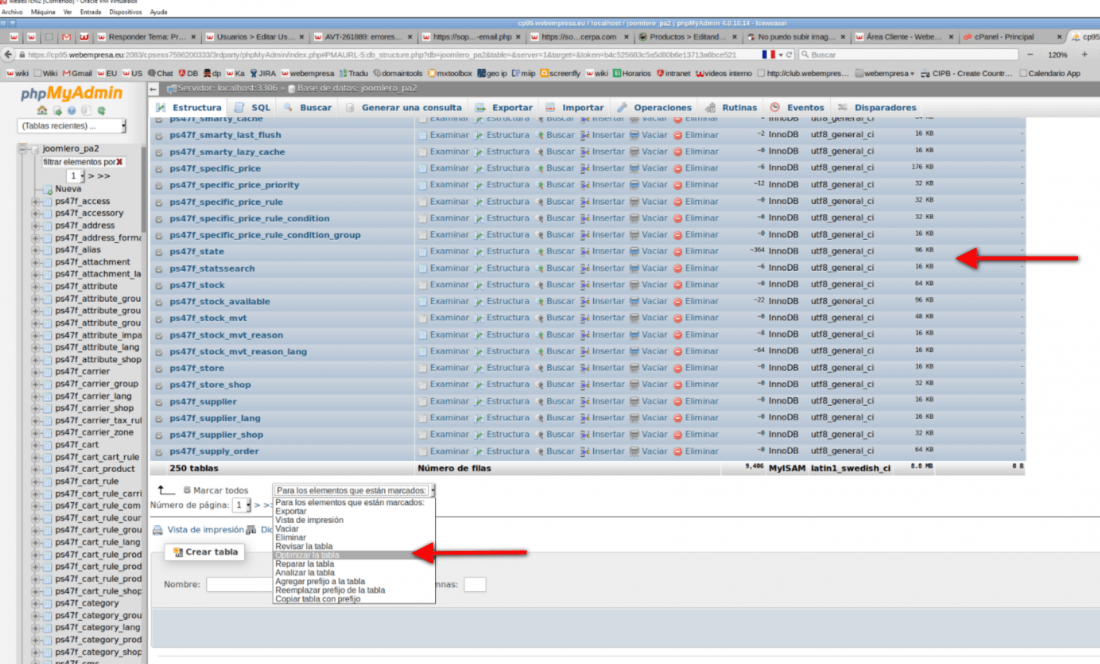Click the reload icon in the address bar
Image resolution: width=1100 pixels, height=664 pixels.
tap(789, 55)
